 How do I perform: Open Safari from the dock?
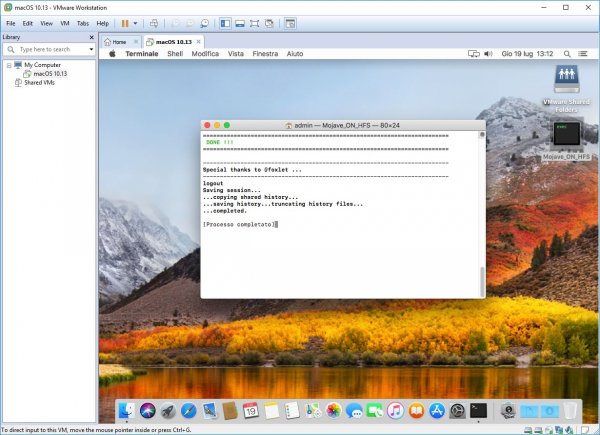(x=189, y=411)
